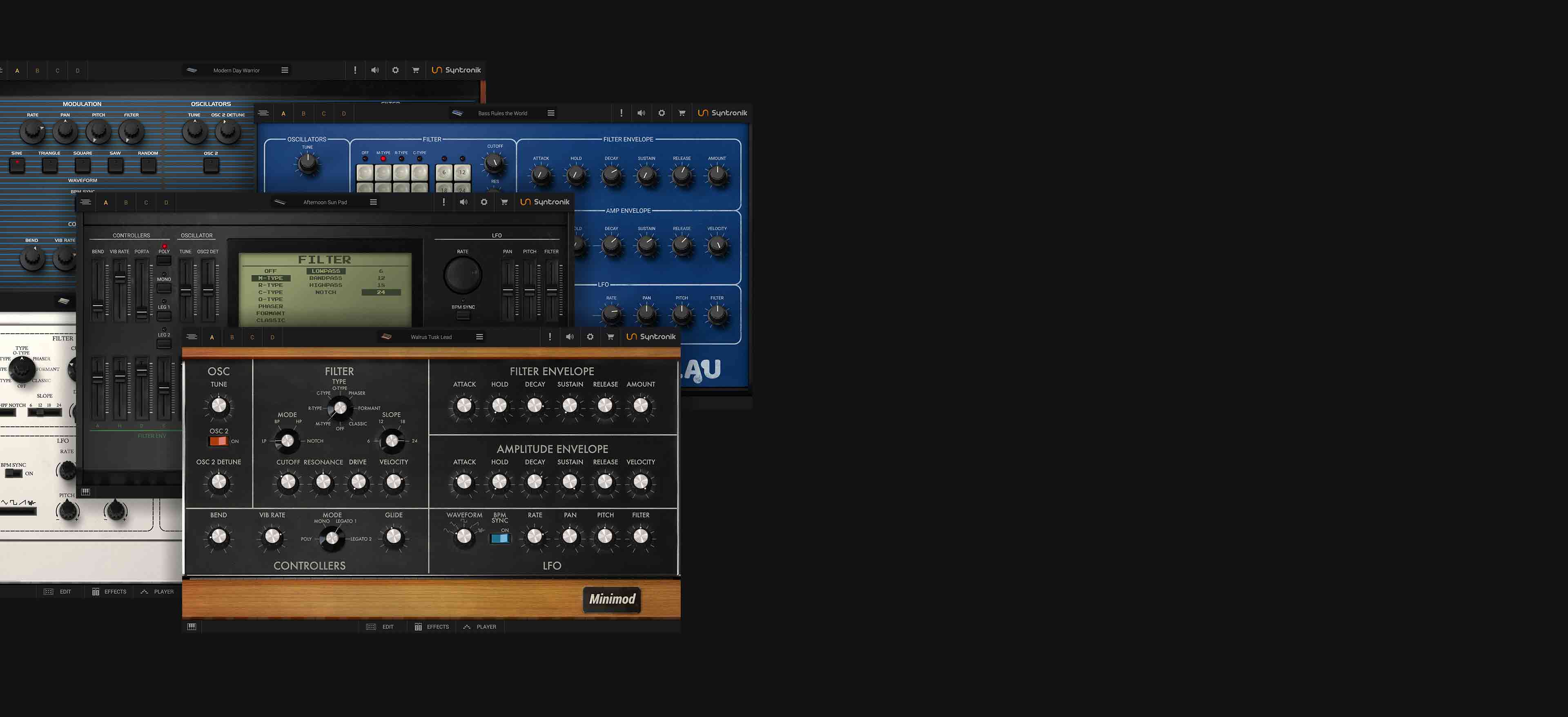Click Walrus Tusk Lead instrument thumbnail icon
This screenshot has width=1568, height=717.
tap(386, 336)
